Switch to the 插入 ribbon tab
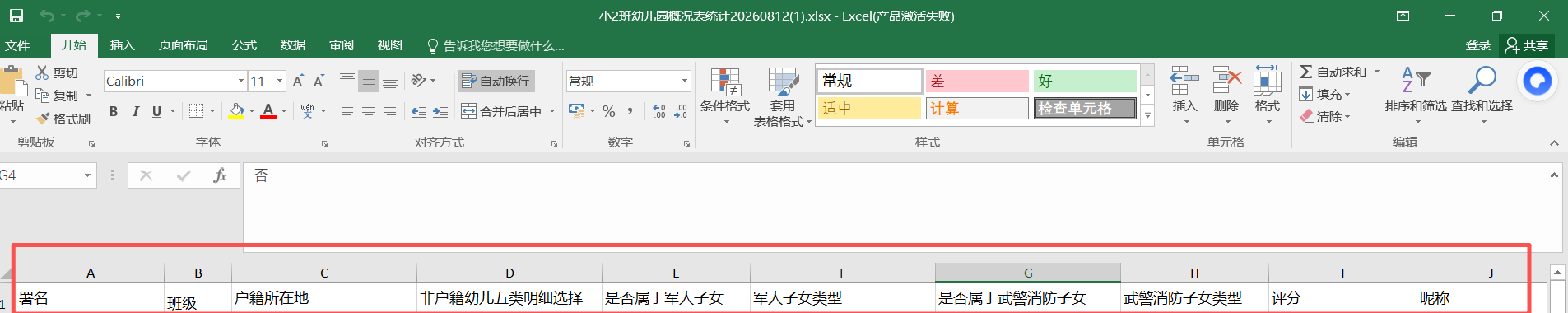 point(123,45)
